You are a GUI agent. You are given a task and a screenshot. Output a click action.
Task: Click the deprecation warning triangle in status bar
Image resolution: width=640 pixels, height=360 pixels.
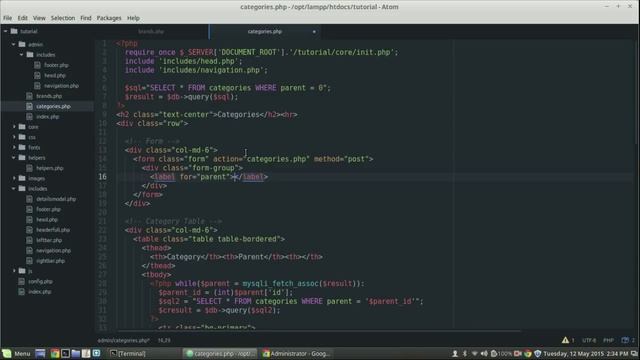(x=565, y=340)
